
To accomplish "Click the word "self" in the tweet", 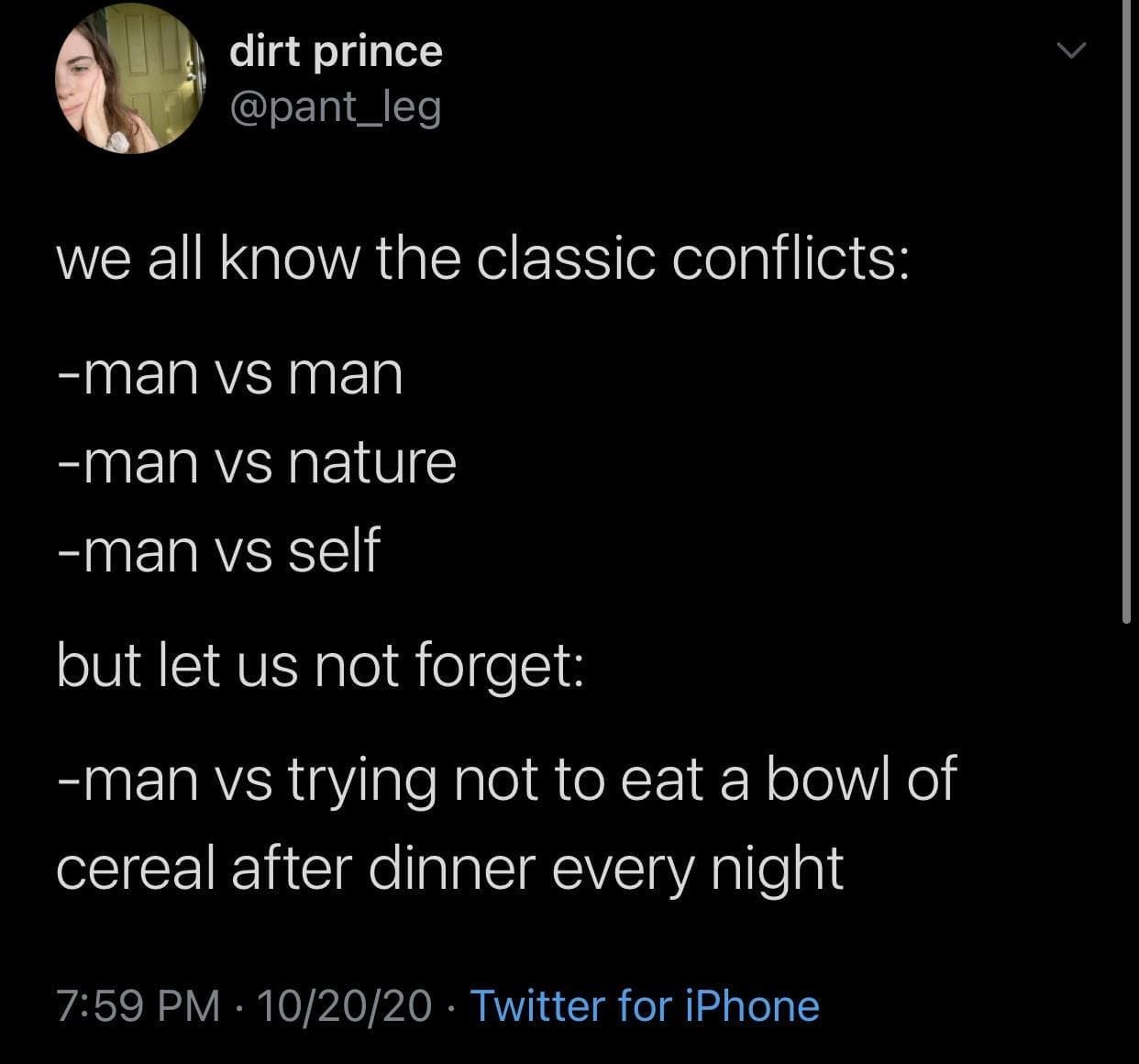I will coord(334,550).
